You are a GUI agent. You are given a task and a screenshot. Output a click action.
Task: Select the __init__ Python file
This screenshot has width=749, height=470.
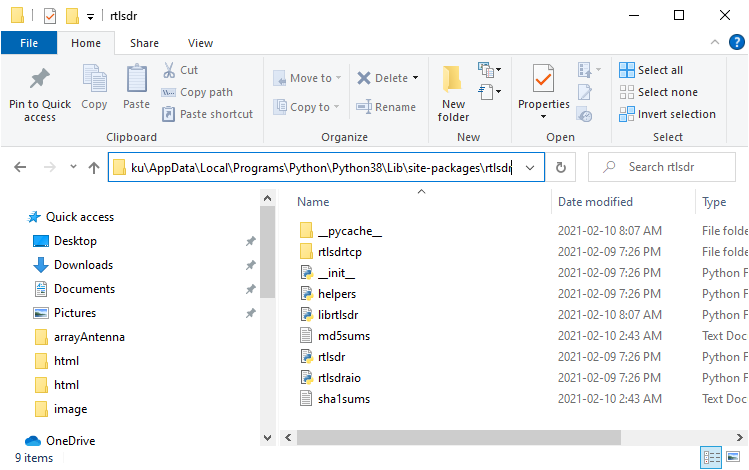coord(336,273)
